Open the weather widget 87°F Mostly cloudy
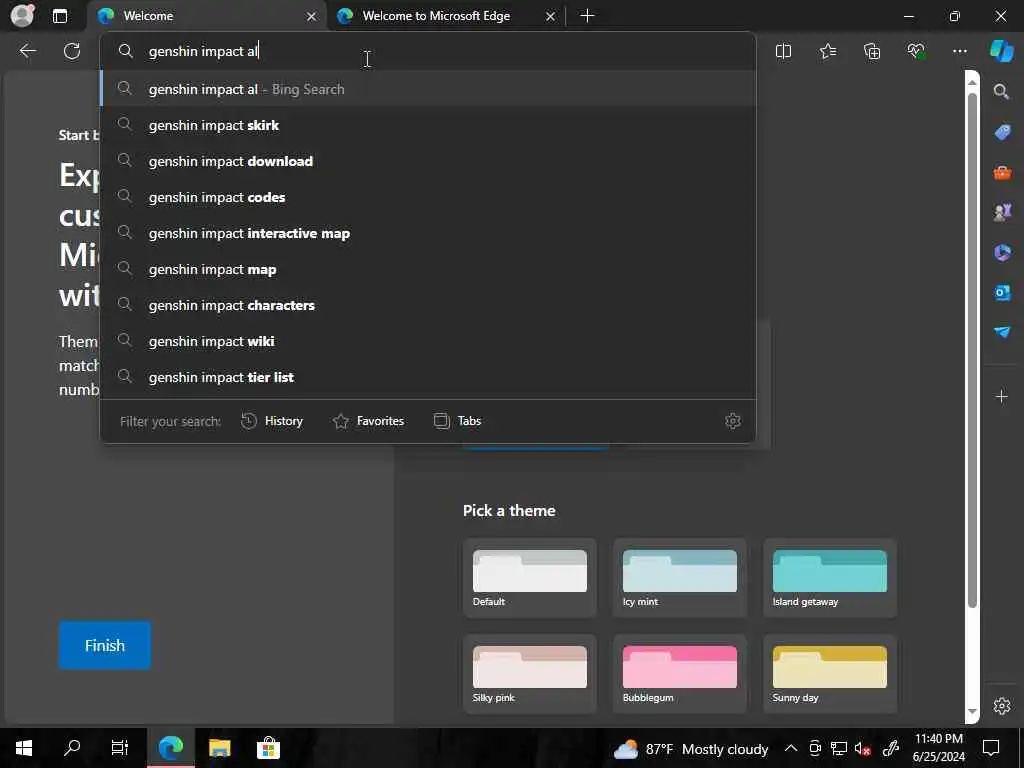The width and height of the screenshot is (1024, 768). (691, 749)
